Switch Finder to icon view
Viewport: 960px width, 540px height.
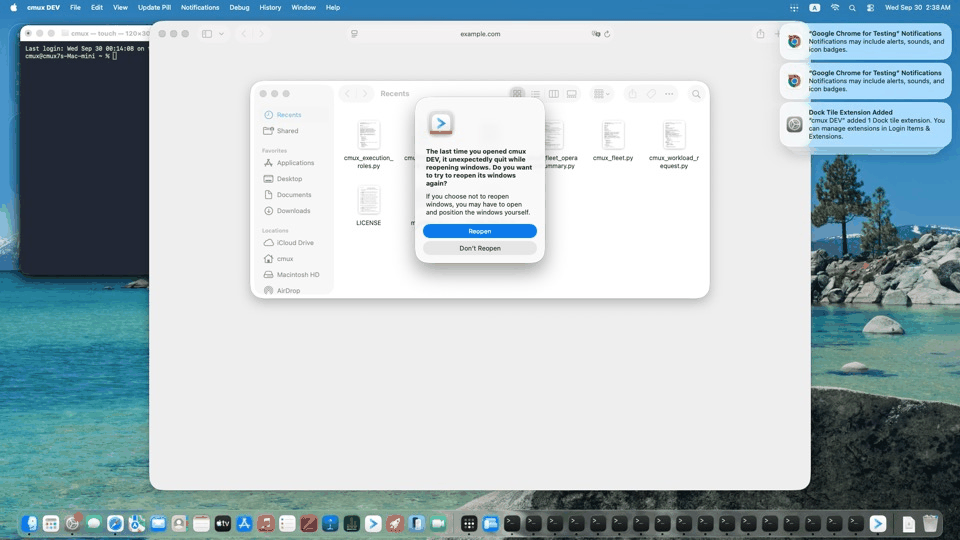point(517,94)
